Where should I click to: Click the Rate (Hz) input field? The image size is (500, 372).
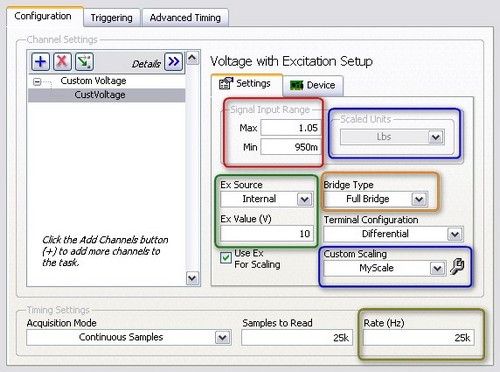[x=419, y=338]
